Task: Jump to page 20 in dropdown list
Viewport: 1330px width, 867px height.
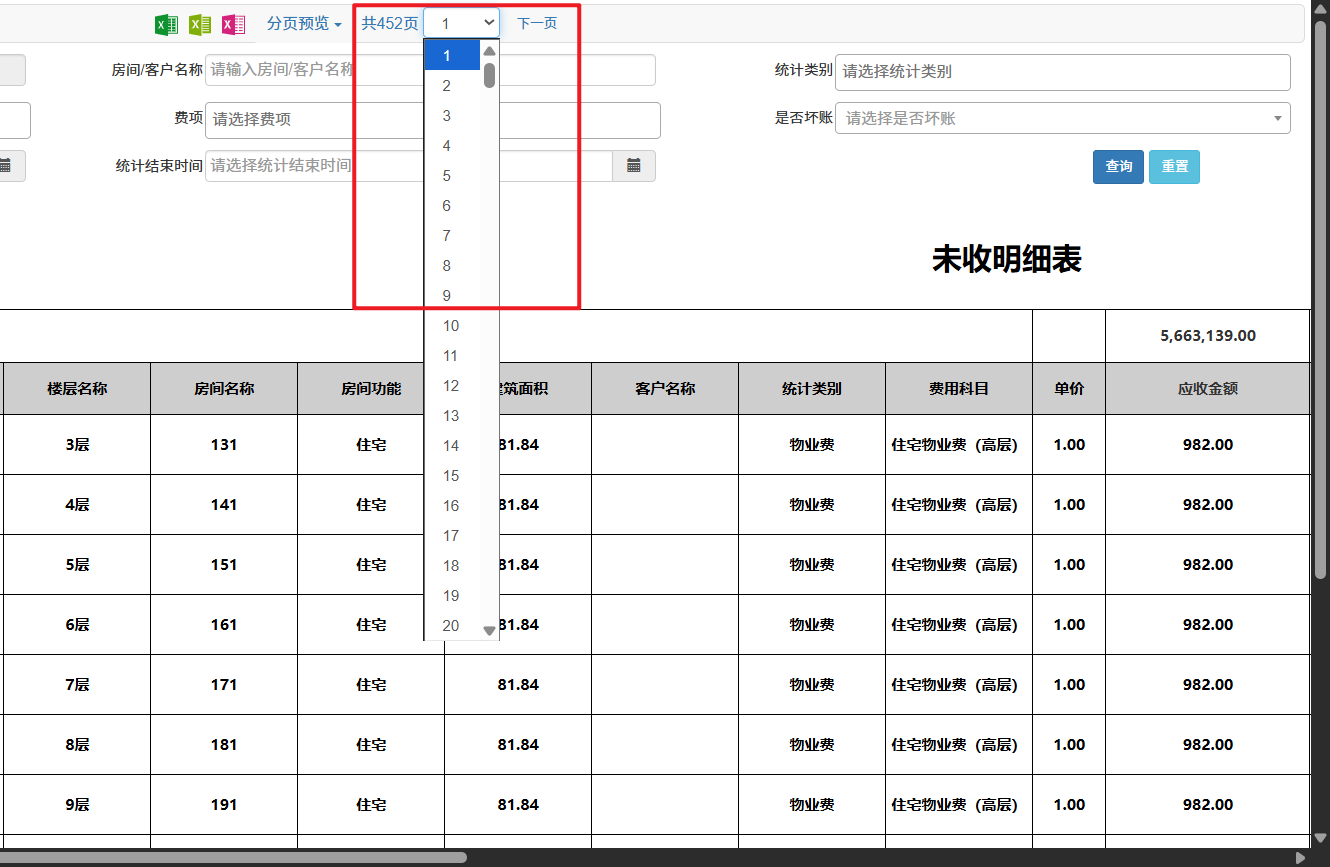Action: (x=453, y=626)
